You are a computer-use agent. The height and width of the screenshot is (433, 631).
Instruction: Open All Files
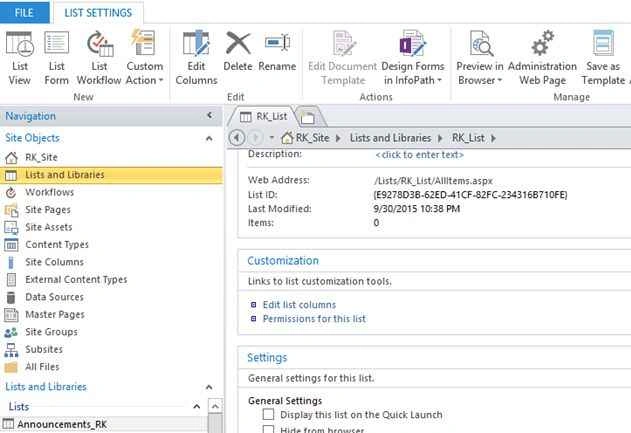(42, 367)
